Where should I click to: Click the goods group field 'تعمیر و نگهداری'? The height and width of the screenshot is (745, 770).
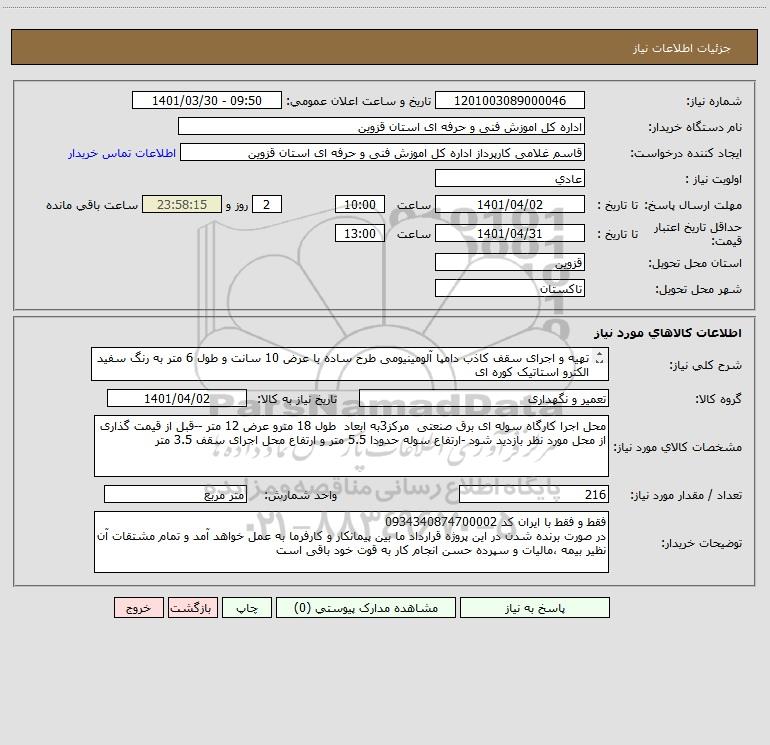click(x=484, y=398)
